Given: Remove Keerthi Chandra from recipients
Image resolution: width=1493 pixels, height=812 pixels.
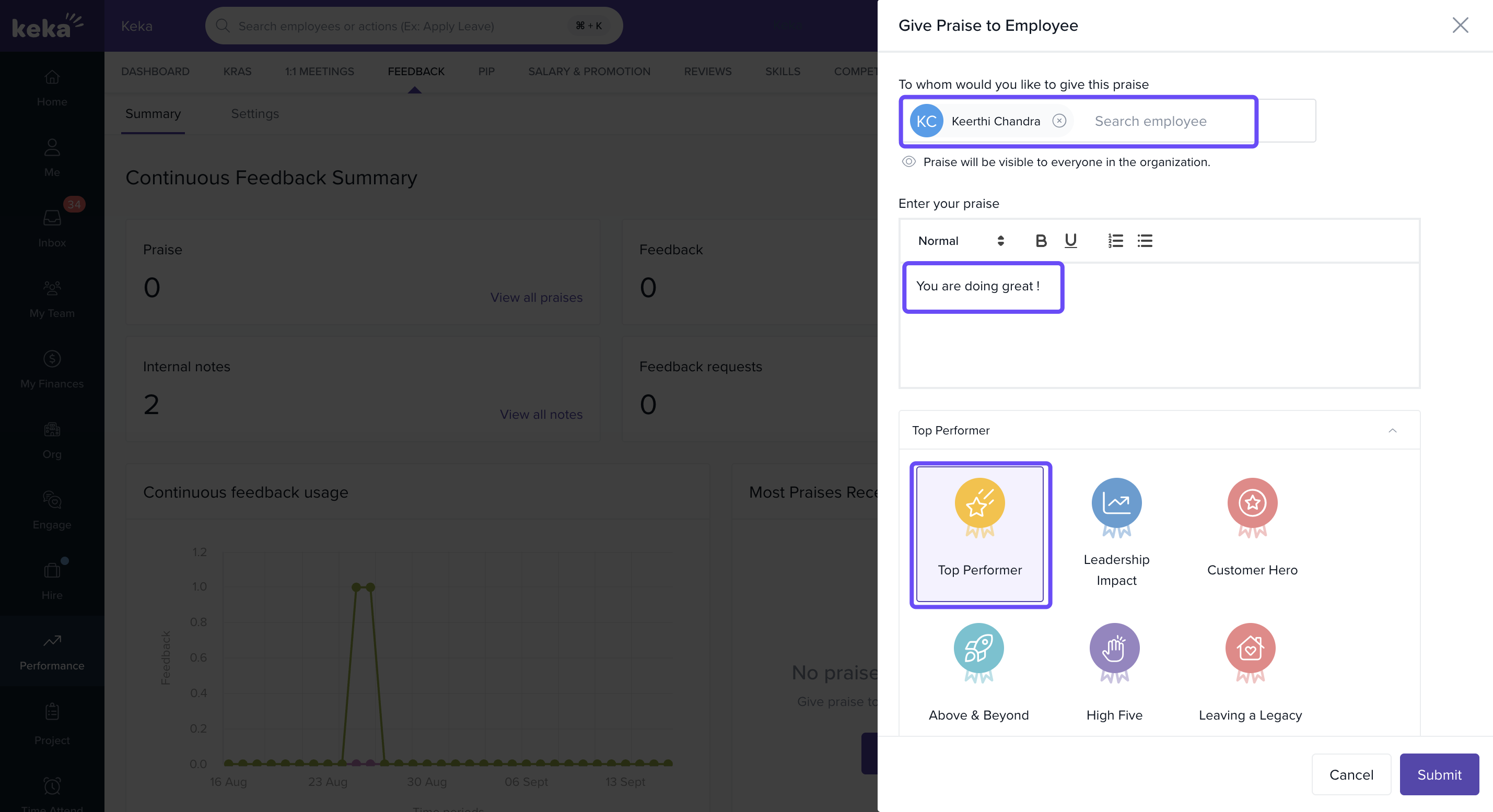Looking at the screenshot, I should tap(1059, 121).
